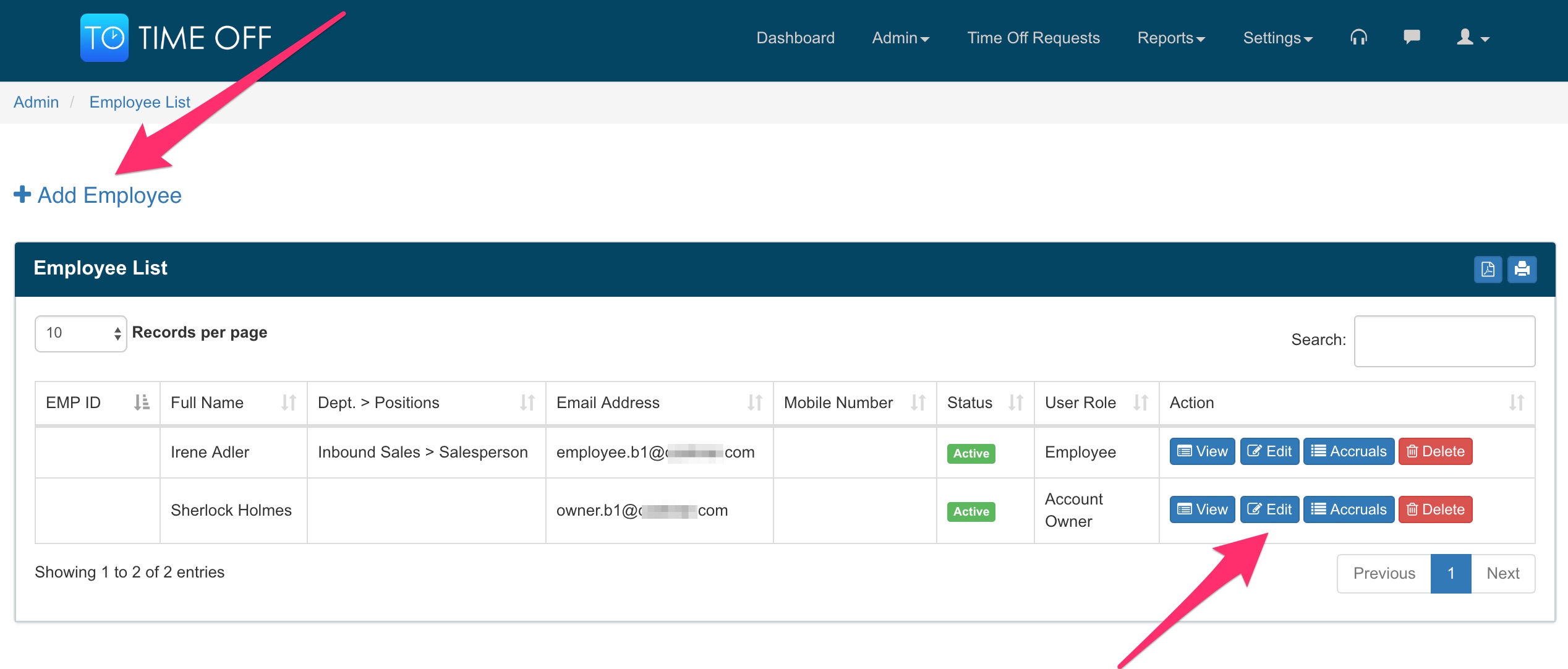This screenshot has width=1568, height=669.
Task: View Accruals for Irene Adler
Action: point(1349,451)
